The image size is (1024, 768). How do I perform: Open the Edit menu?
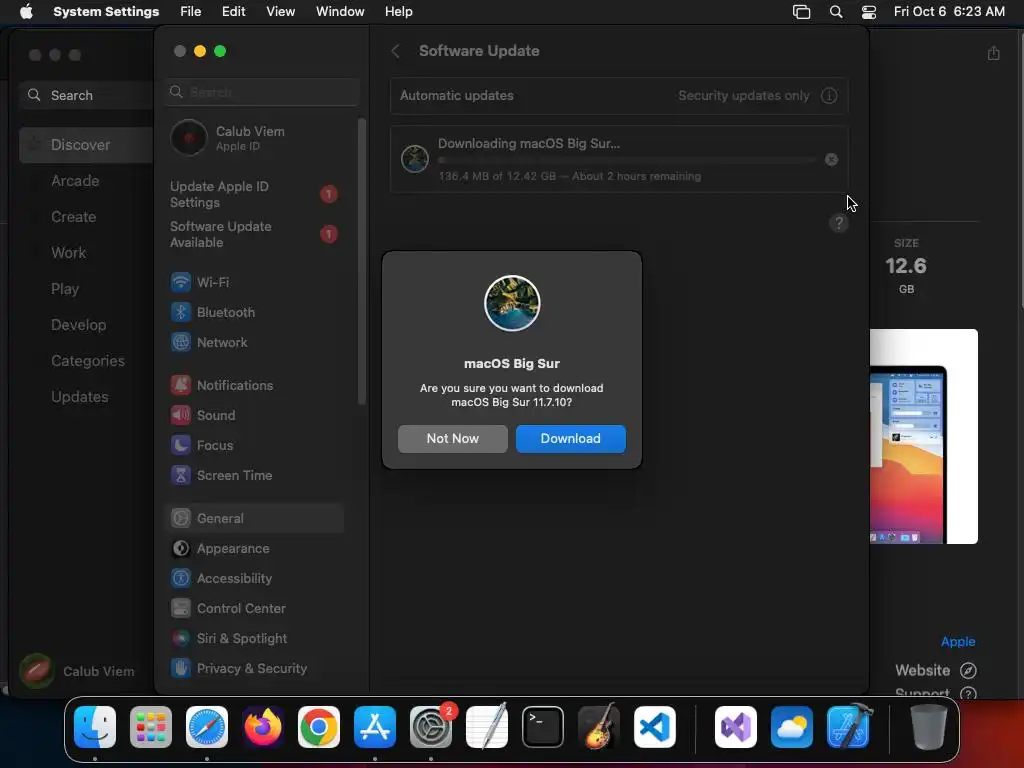(x=233, y=12)
